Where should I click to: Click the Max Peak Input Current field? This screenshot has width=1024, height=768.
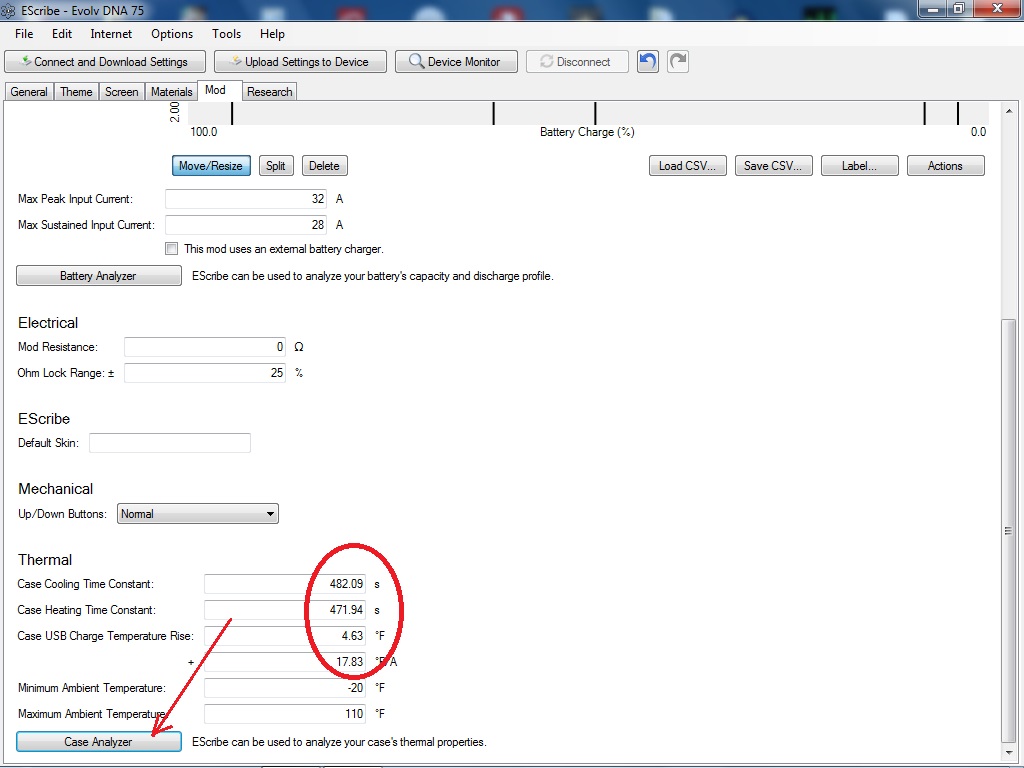tap(246, 199)
